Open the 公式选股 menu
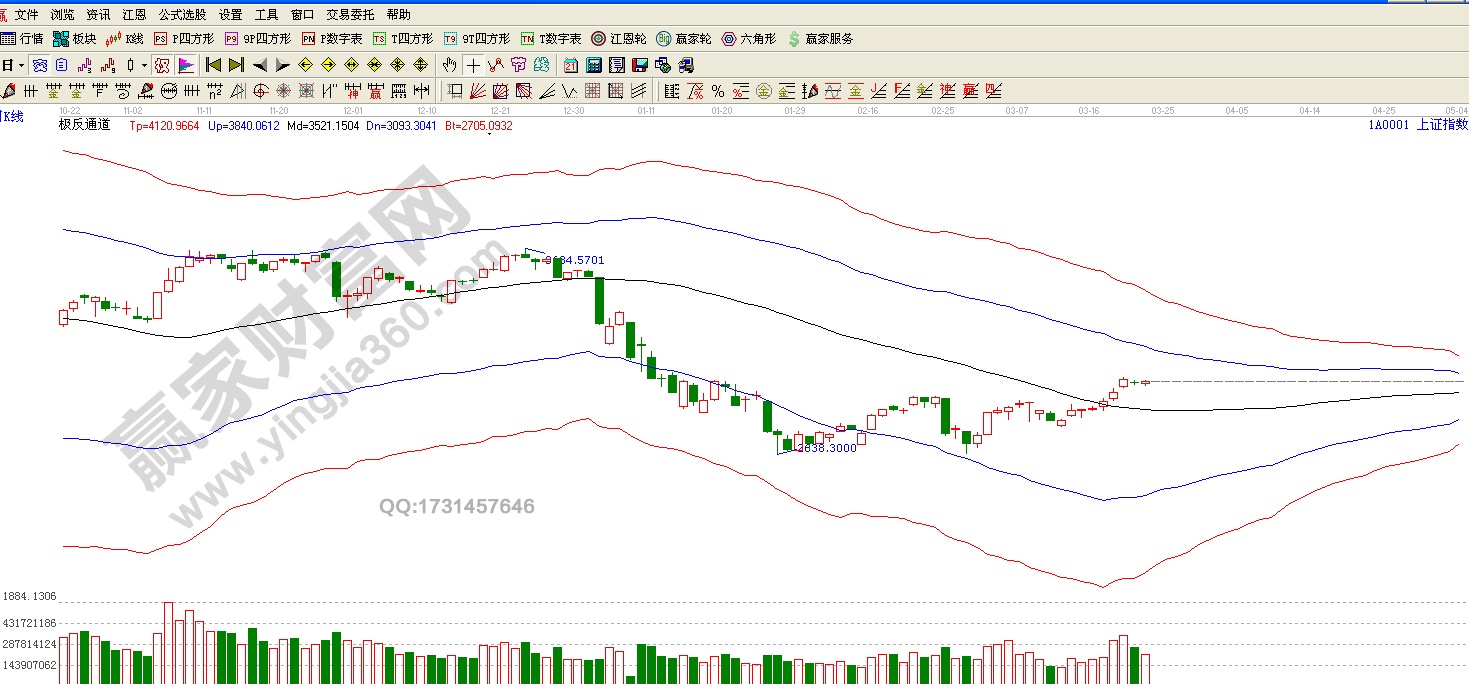This screenshot has height=684, width=1469. (182, 15)
